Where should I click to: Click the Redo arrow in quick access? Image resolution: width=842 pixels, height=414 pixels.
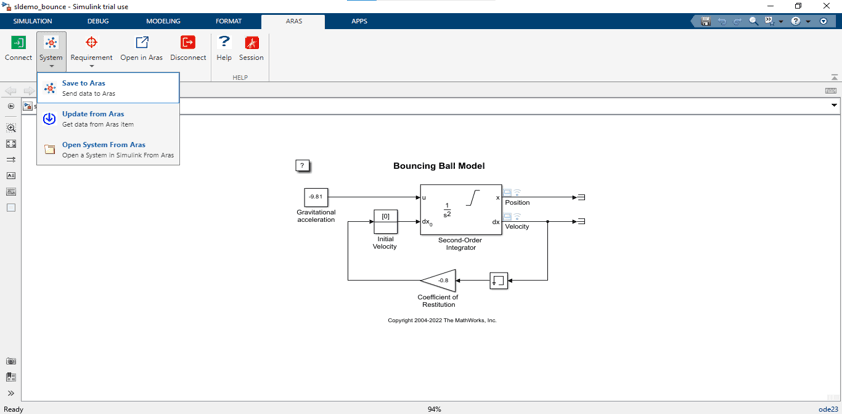pos(737,21)
